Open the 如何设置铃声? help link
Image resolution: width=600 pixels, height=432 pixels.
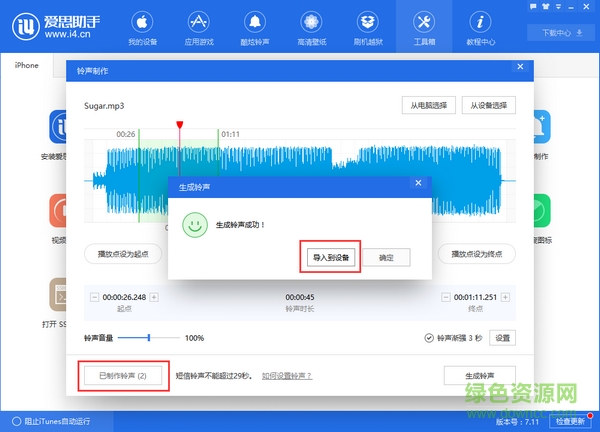[287, 375]
